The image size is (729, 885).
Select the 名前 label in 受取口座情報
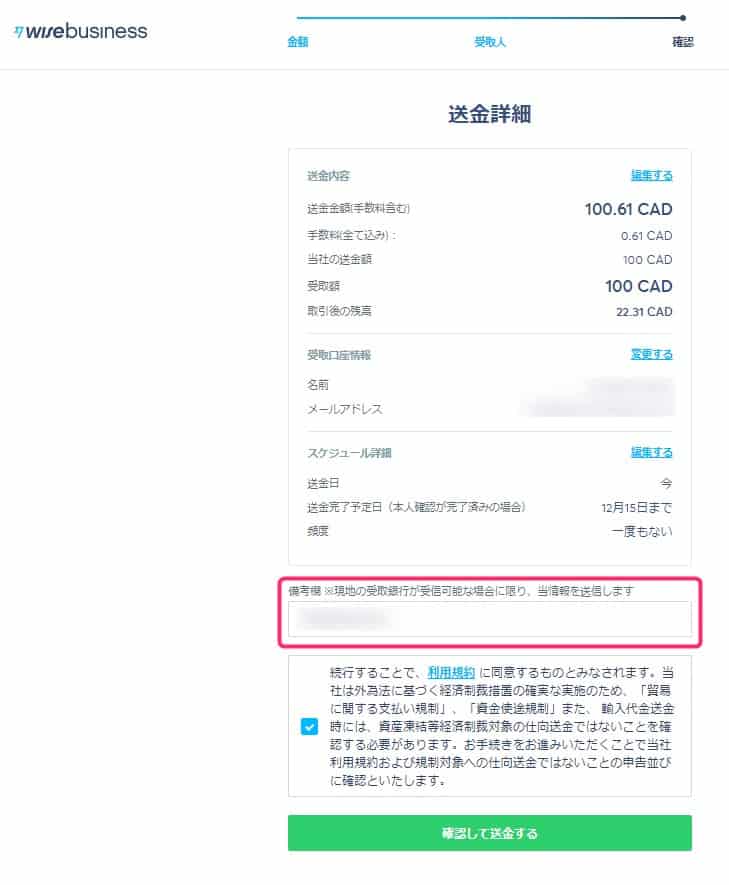[318, 385]
